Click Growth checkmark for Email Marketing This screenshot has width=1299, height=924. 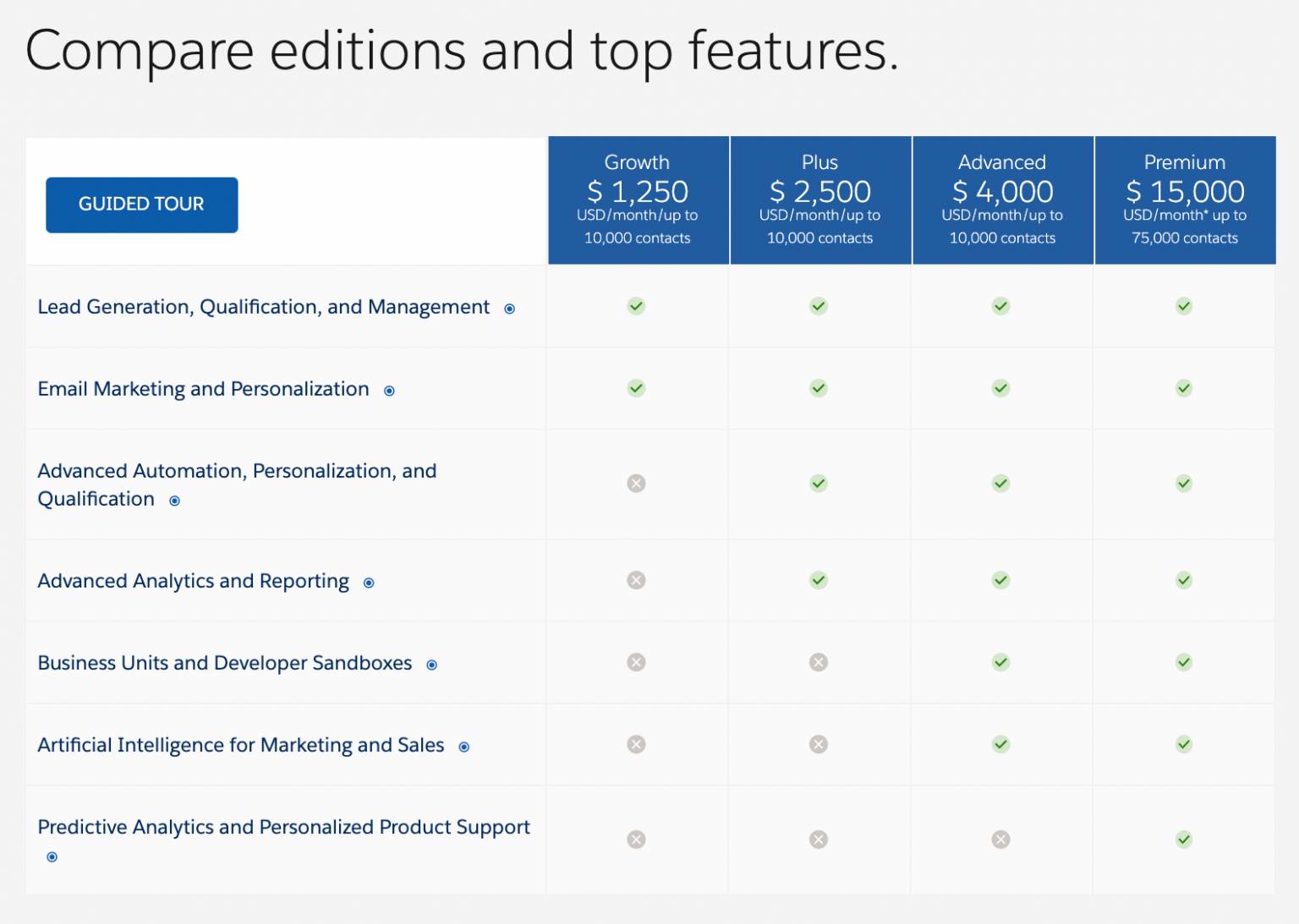click(x=636, y=388)
